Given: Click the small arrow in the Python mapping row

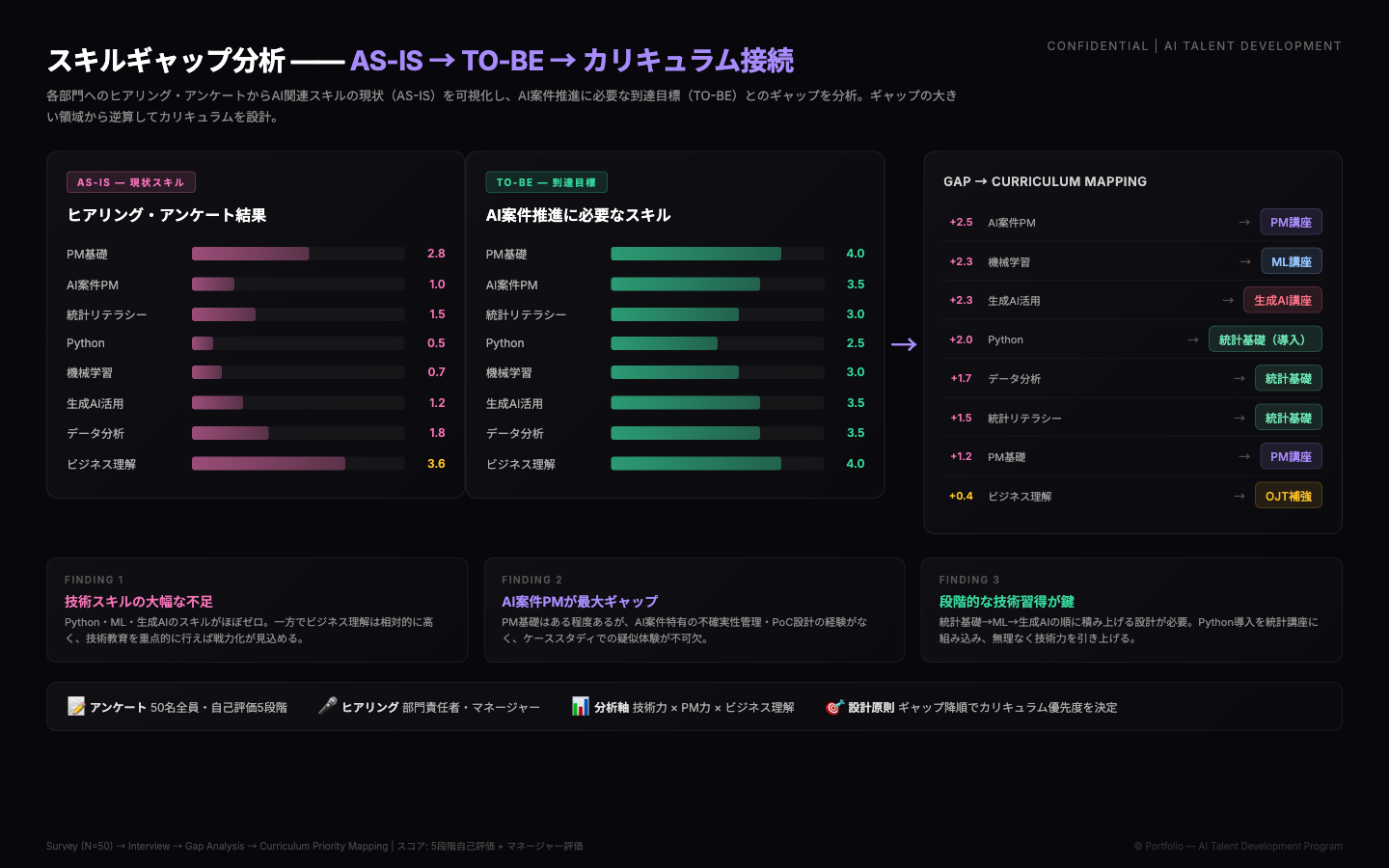Looking at the screenshot, I should pyautogui.click(x=1193, y=339).
